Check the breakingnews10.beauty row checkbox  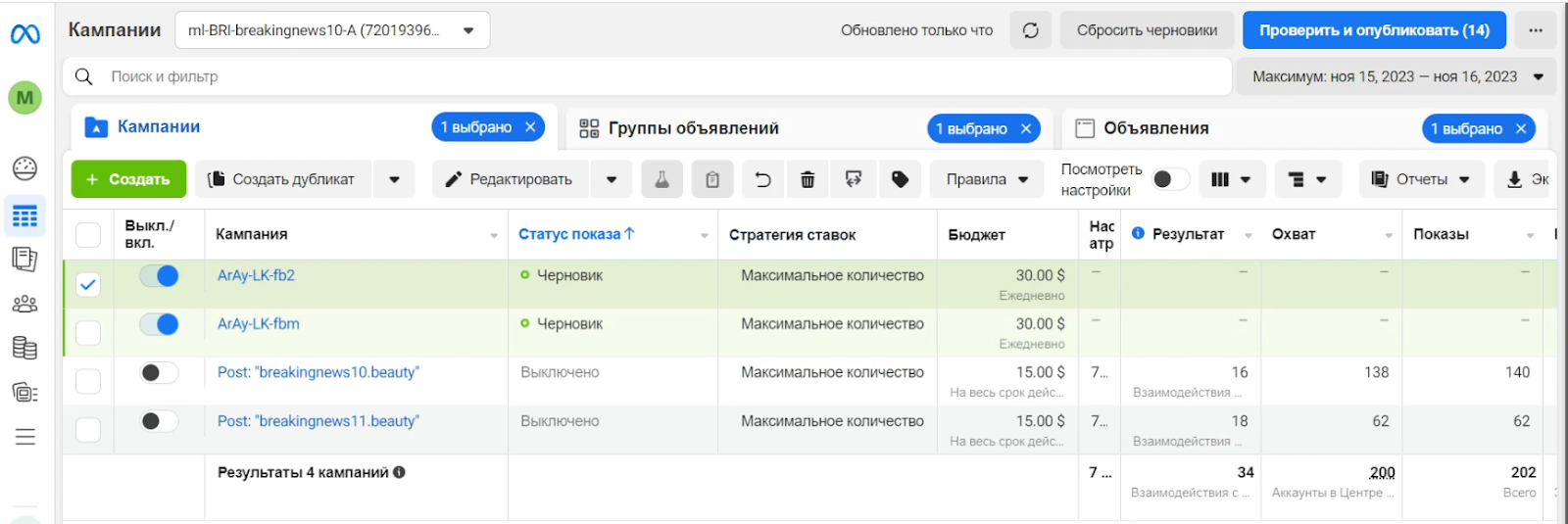(x=88, y=381)
